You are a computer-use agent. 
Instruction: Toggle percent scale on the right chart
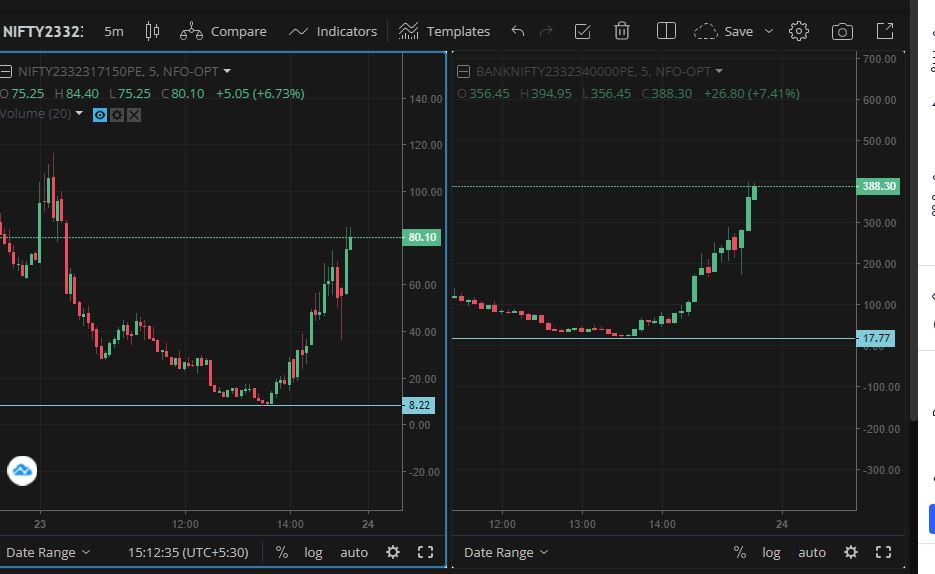click(739, 552)
